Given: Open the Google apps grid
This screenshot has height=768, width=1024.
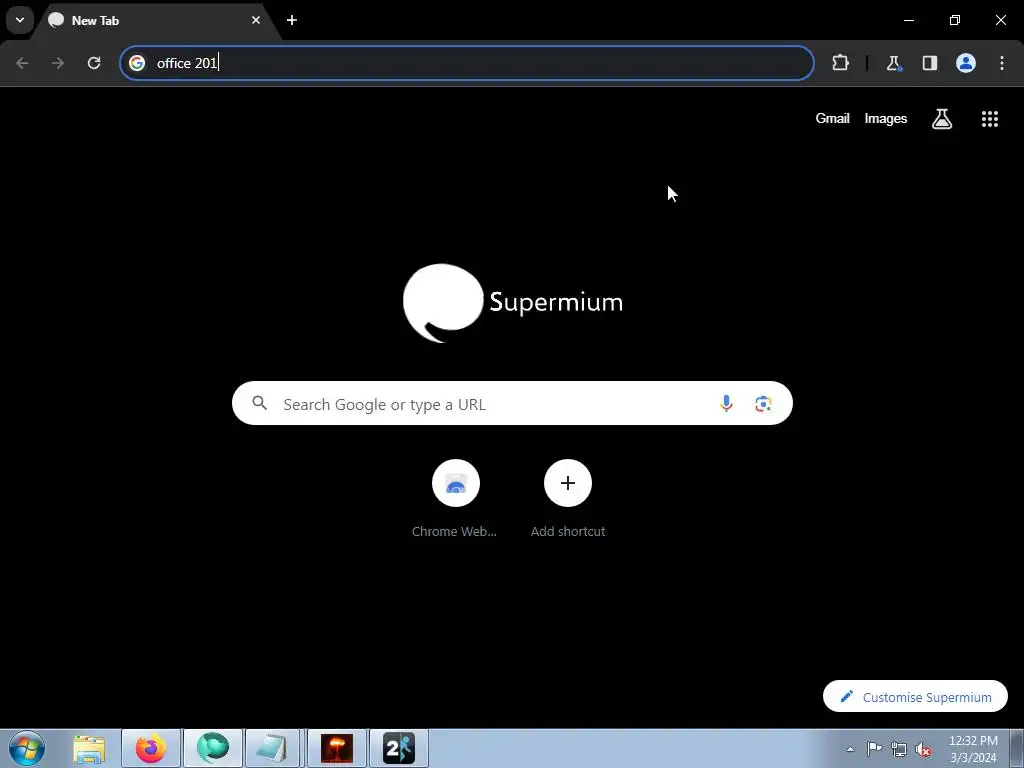Looking at the screenshot, I should (989, 119).
